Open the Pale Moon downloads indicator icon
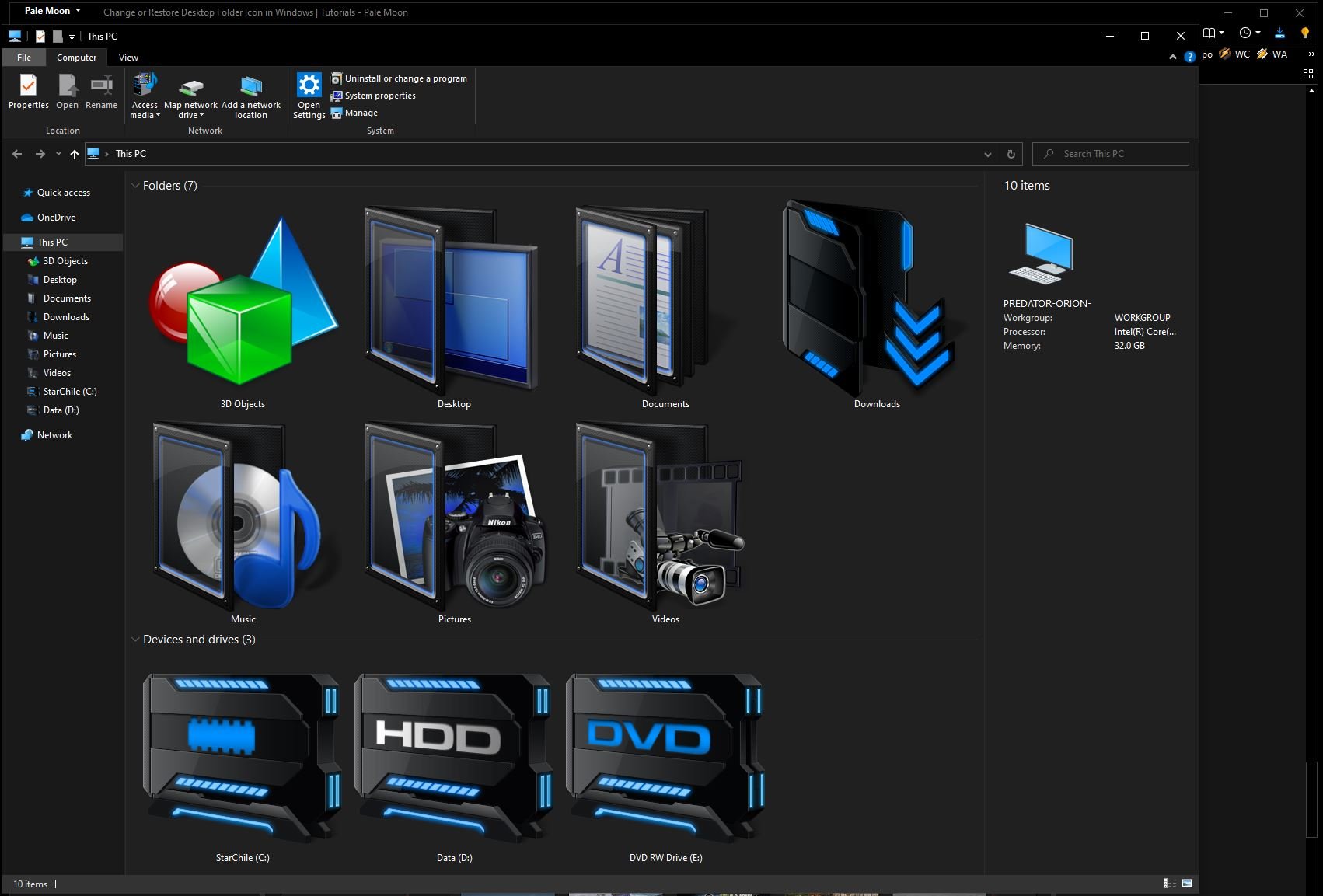Screen dimensions: 1323x896 click(1279, 33)
